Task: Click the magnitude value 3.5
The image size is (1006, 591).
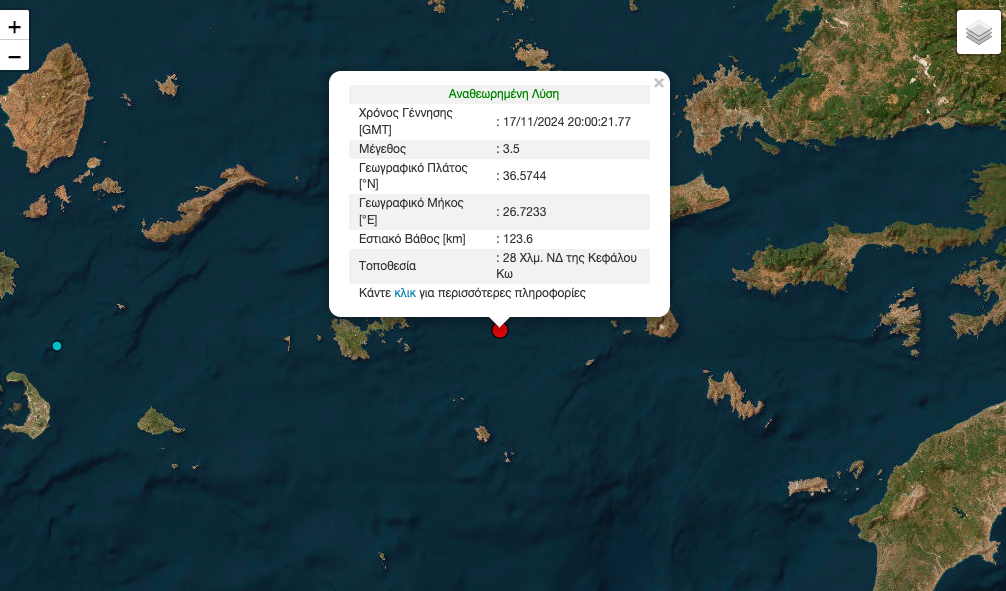Action: [511, 149]
